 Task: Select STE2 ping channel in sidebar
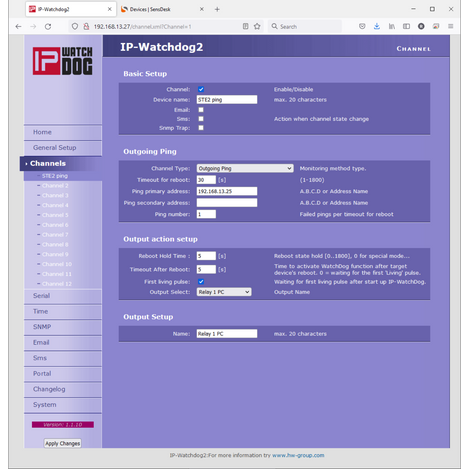(55, 176)
